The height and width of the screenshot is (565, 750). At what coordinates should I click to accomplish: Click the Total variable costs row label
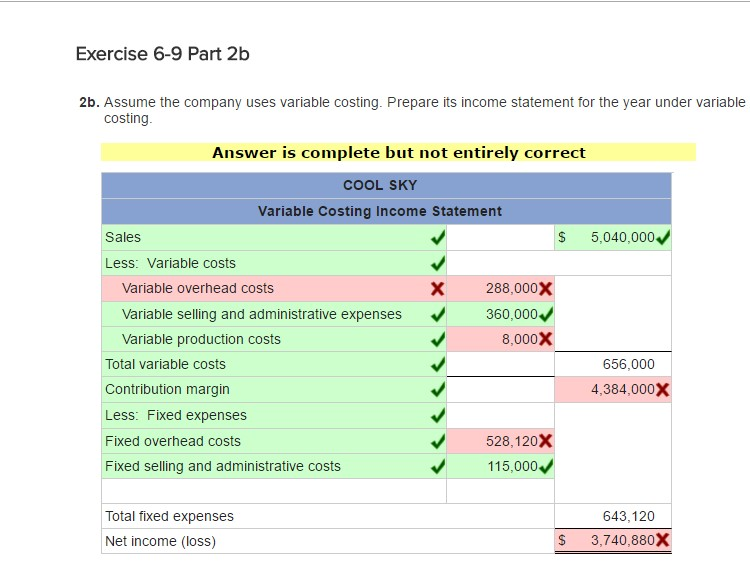pos(165,365)
